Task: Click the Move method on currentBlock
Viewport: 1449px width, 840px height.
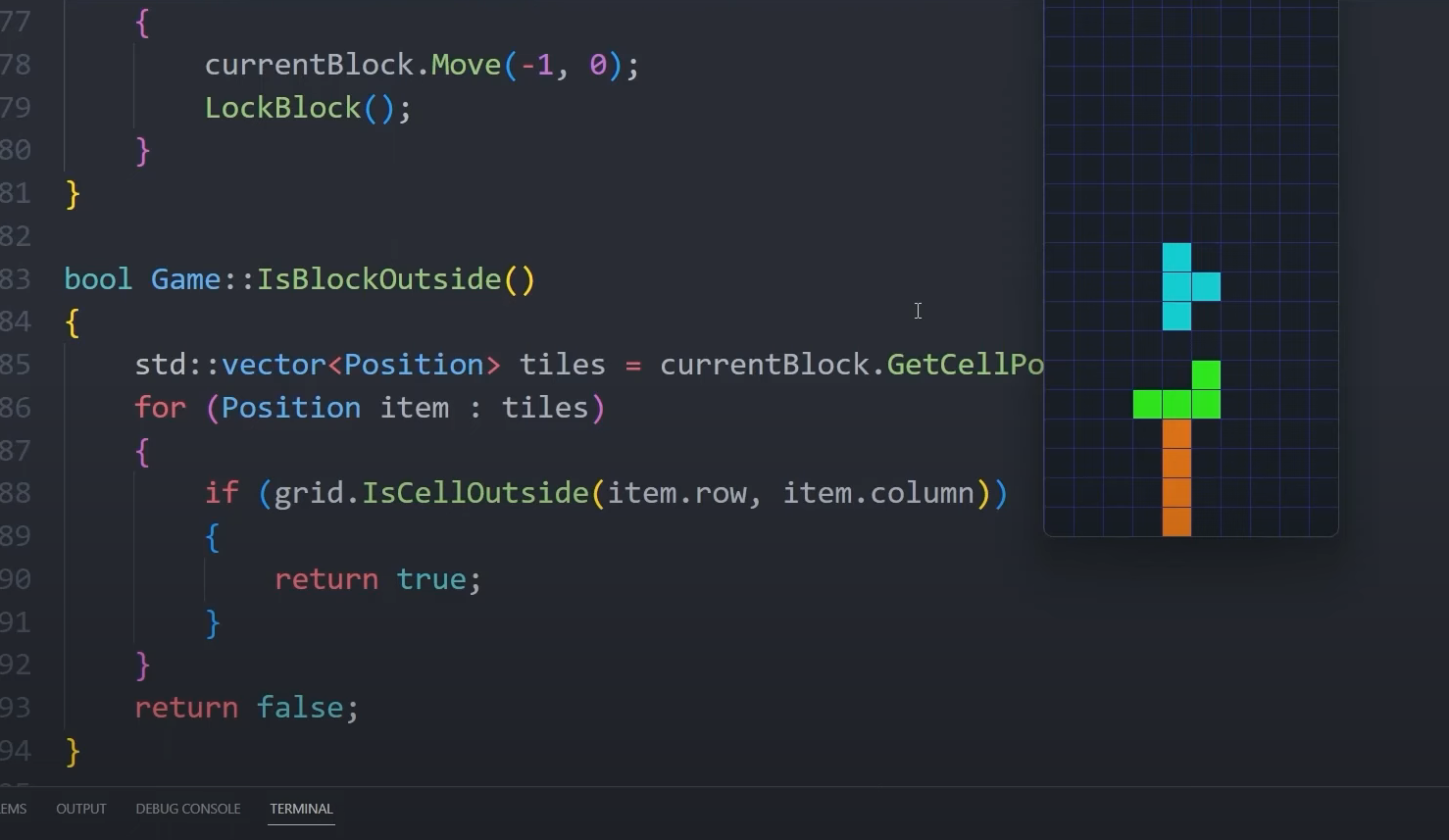Action: pos(466,65)
